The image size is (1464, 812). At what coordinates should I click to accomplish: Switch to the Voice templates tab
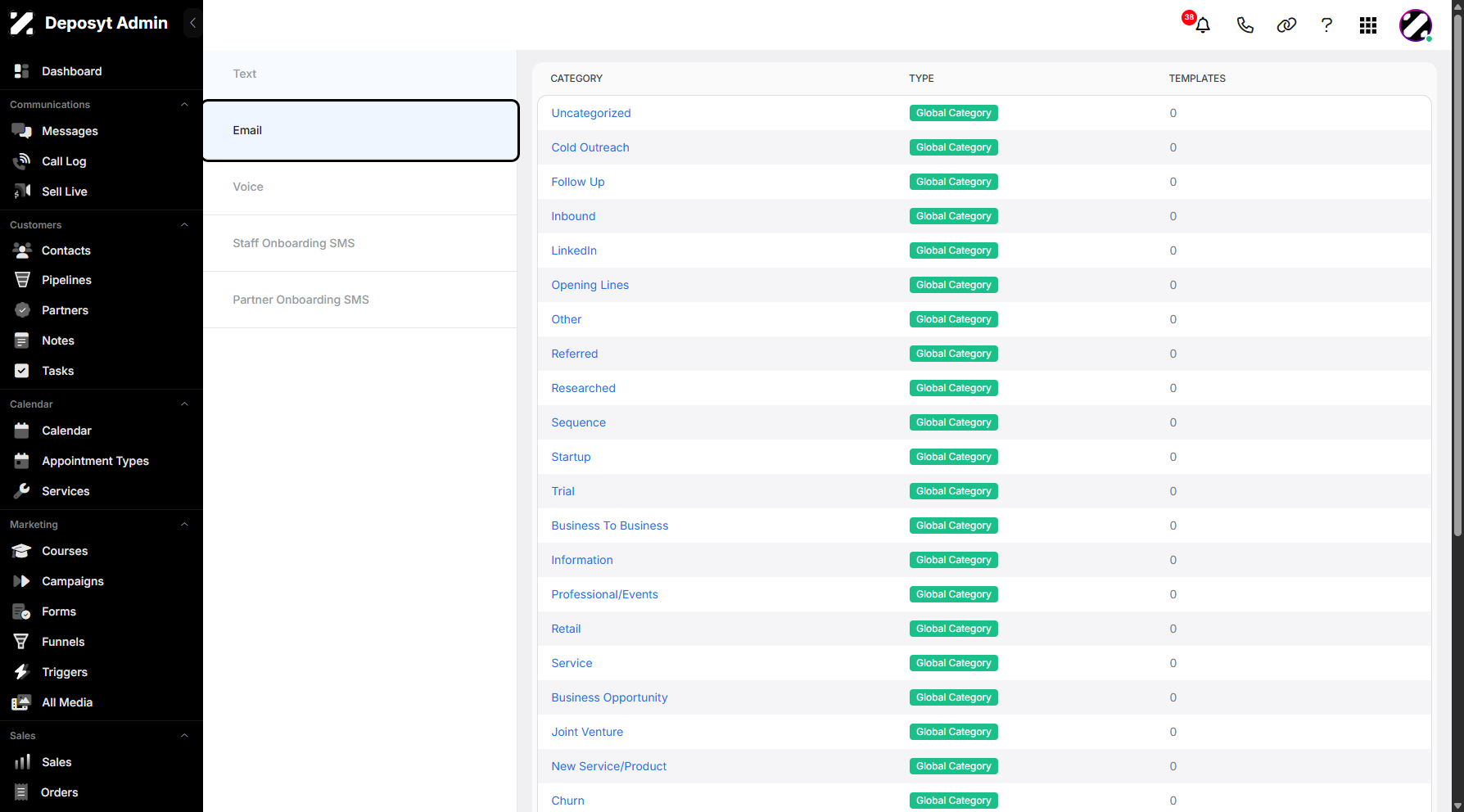pos(360,187)
